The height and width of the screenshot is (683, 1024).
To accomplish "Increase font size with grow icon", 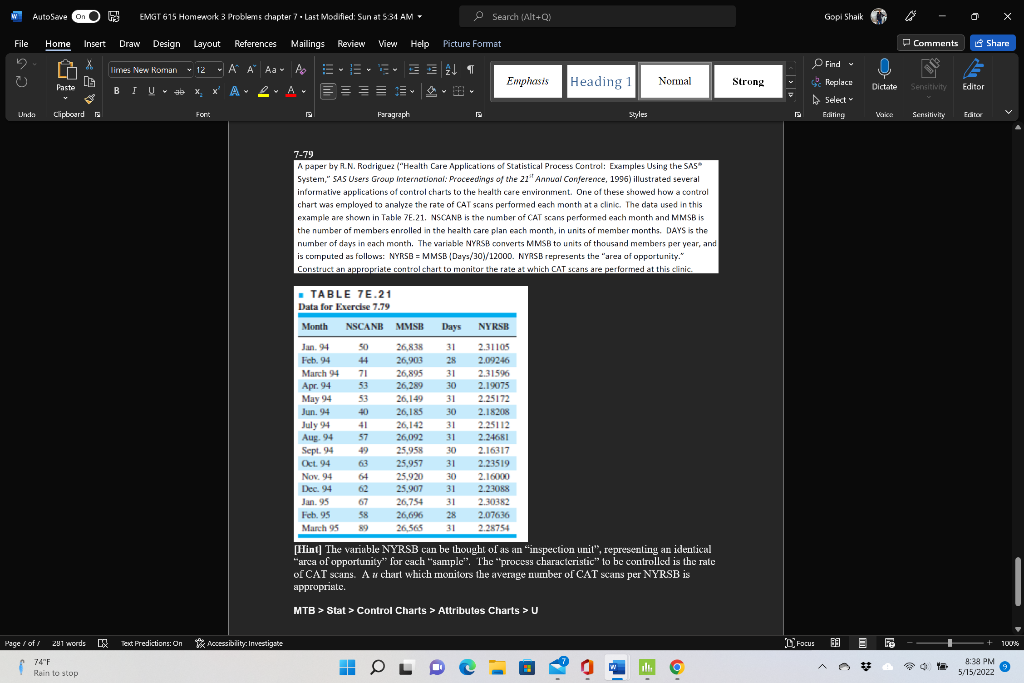I will click(233, 69).
